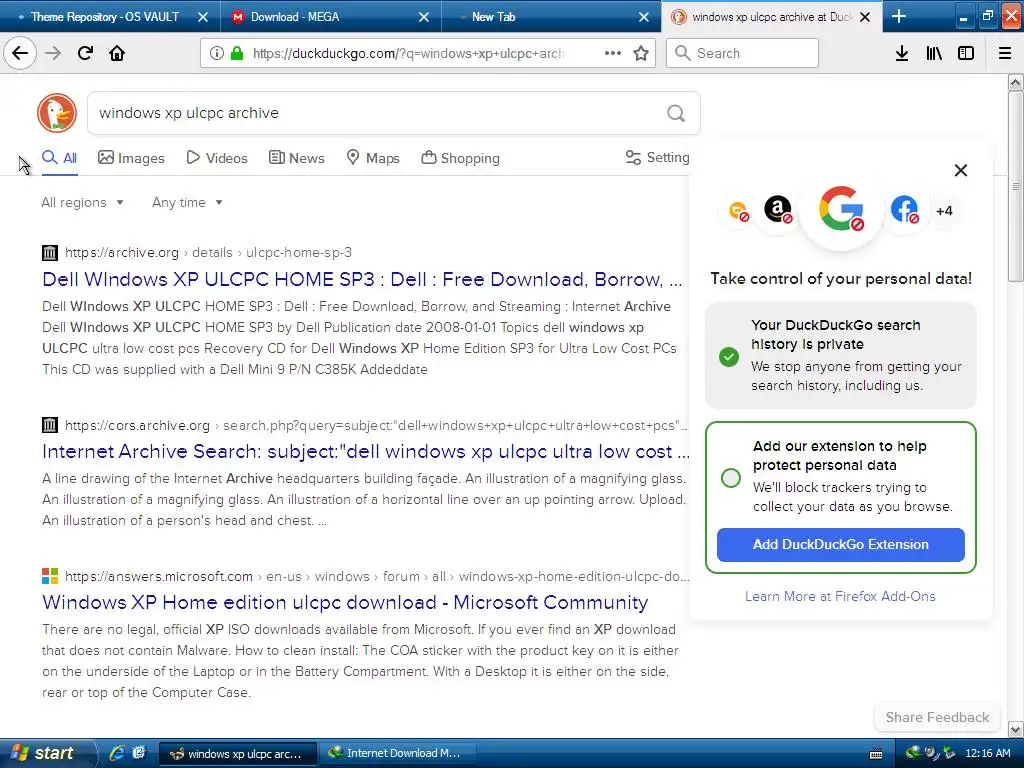Click the Facebook tracker icon
This screenshot has height=768, width=1024.
coord(904,210)
